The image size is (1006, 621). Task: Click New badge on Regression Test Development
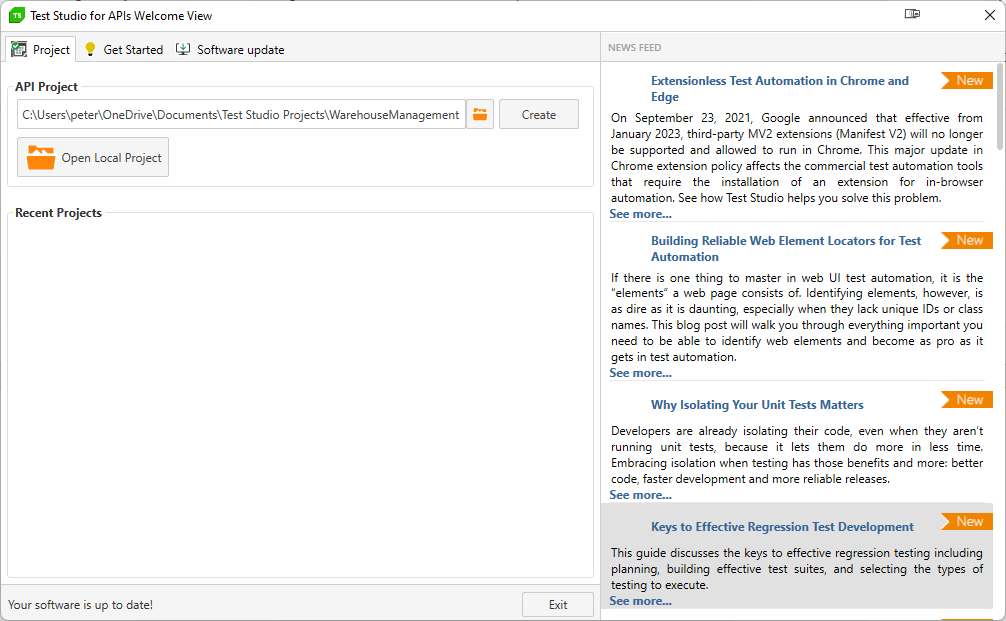pos(967,522)
